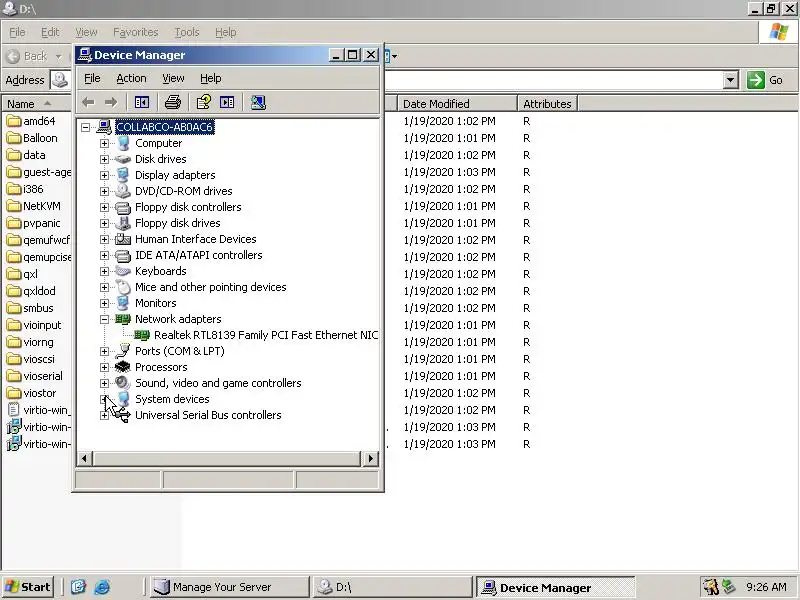This screenshot has width=800, height=600.
Task: Click the Disk drives icon
Action: pos(122,159)
